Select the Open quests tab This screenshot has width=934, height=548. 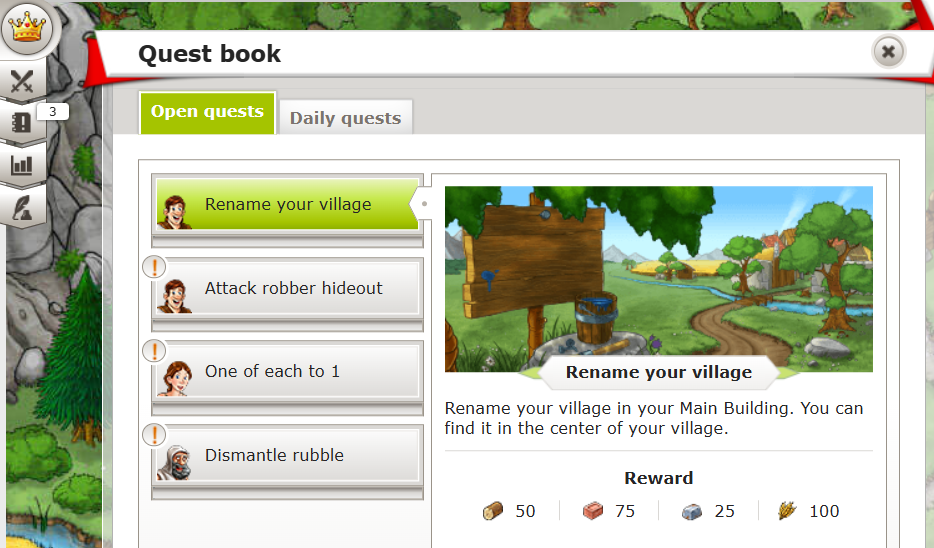click(207, 113)
